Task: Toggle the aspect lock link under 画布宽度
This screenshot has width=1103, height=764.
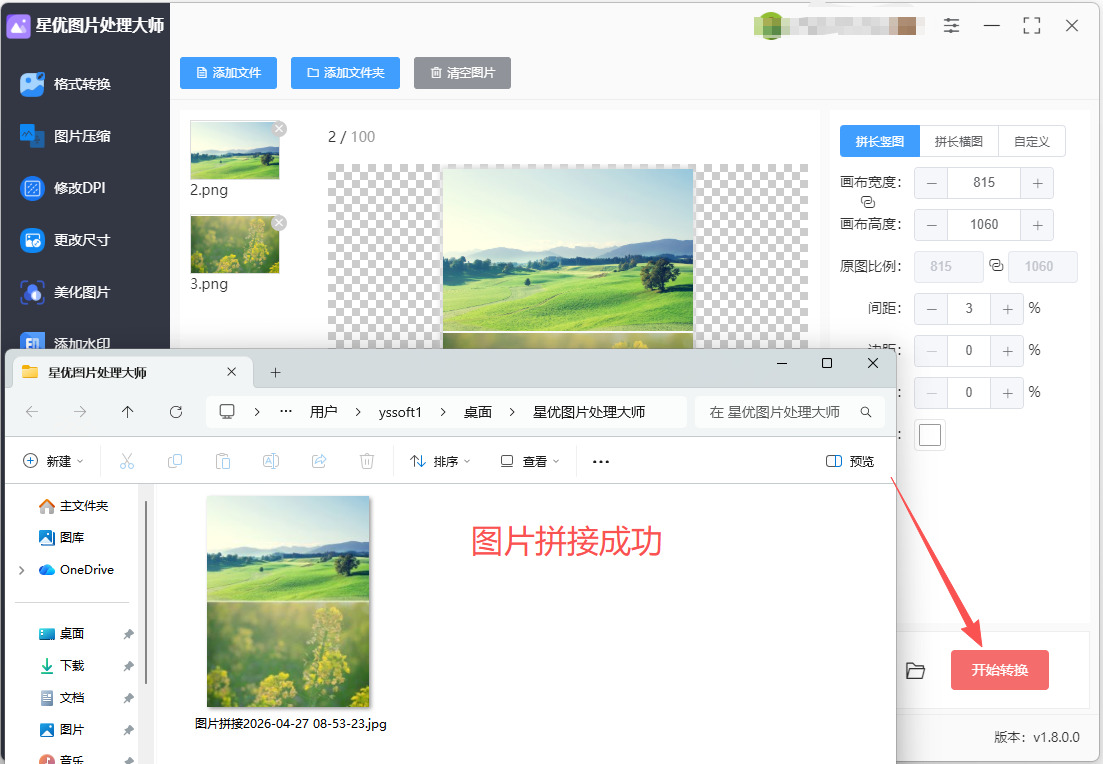Action: [x=868, y=203]
